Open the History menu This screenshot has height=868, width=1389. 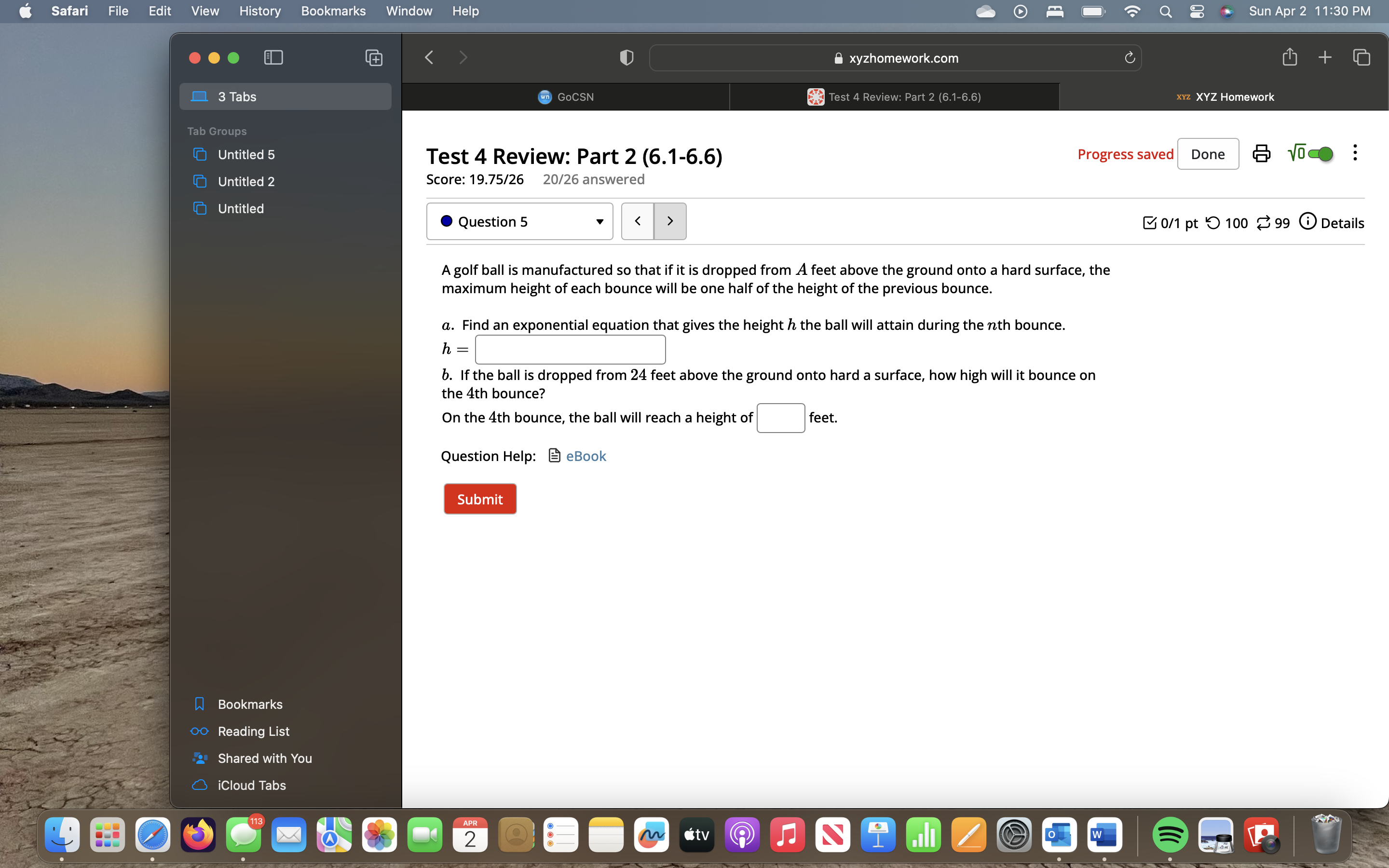coord(259,11)
